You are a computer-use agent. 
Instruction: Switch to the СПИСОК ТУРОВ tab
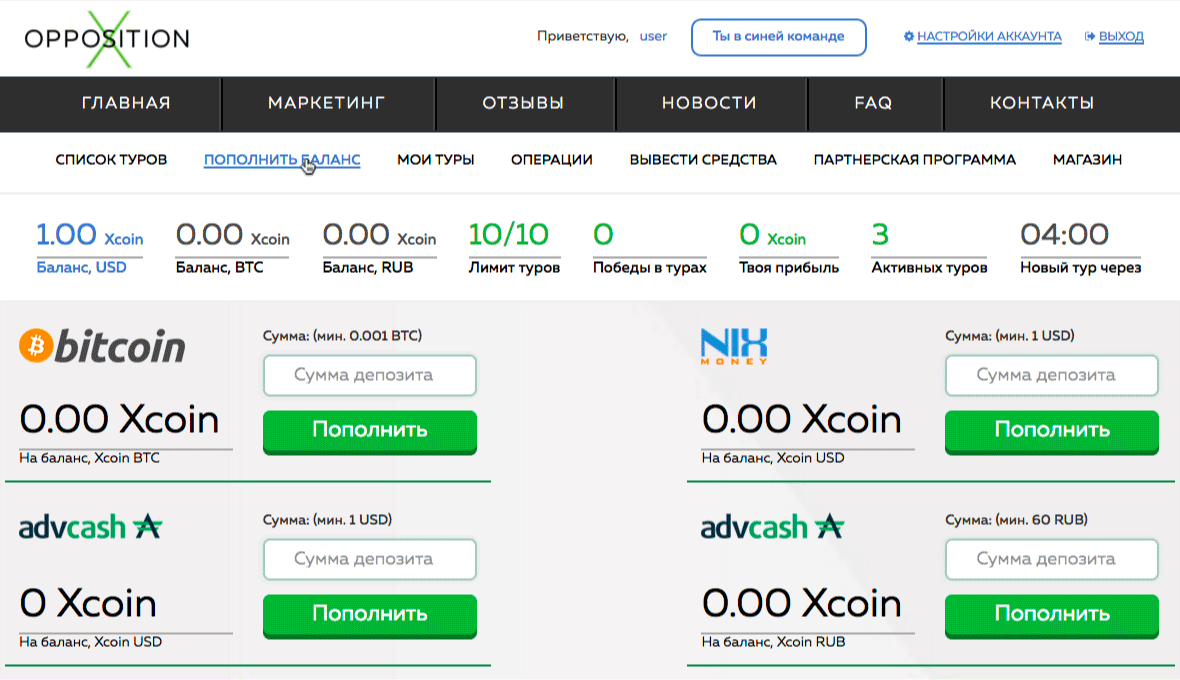pyautogui.click(x=111, y=160)
